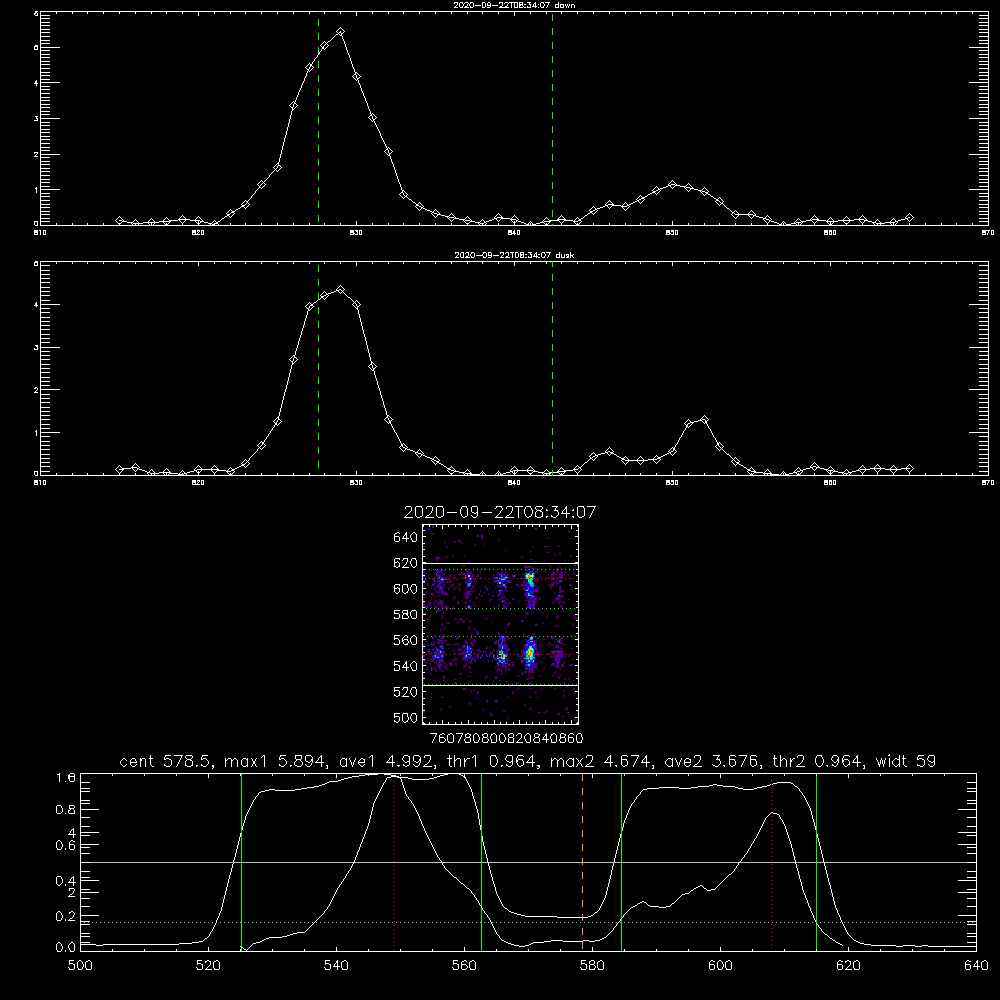Click bottom plot x-axis label 540
Viewport: 1000px width, 1000px height.
coord(336,966)
